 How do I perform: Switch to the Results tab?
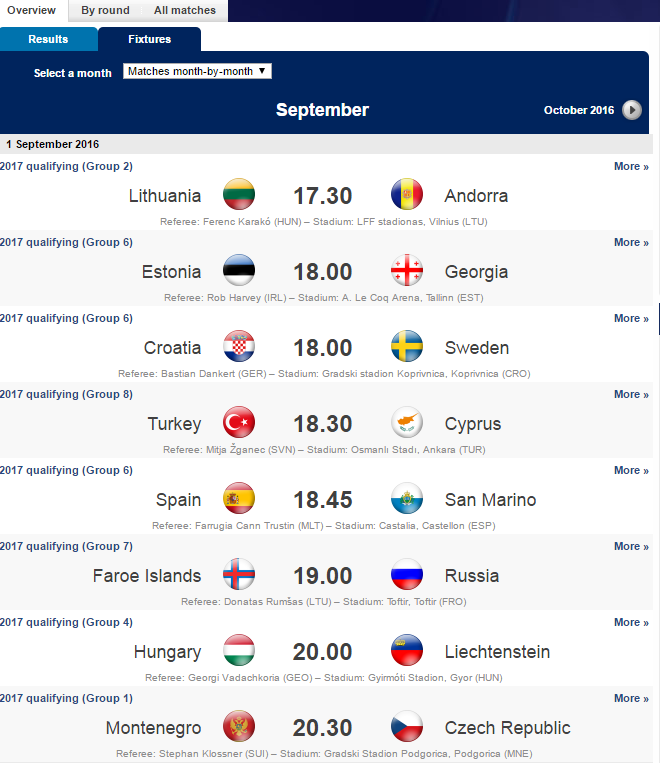48,40
